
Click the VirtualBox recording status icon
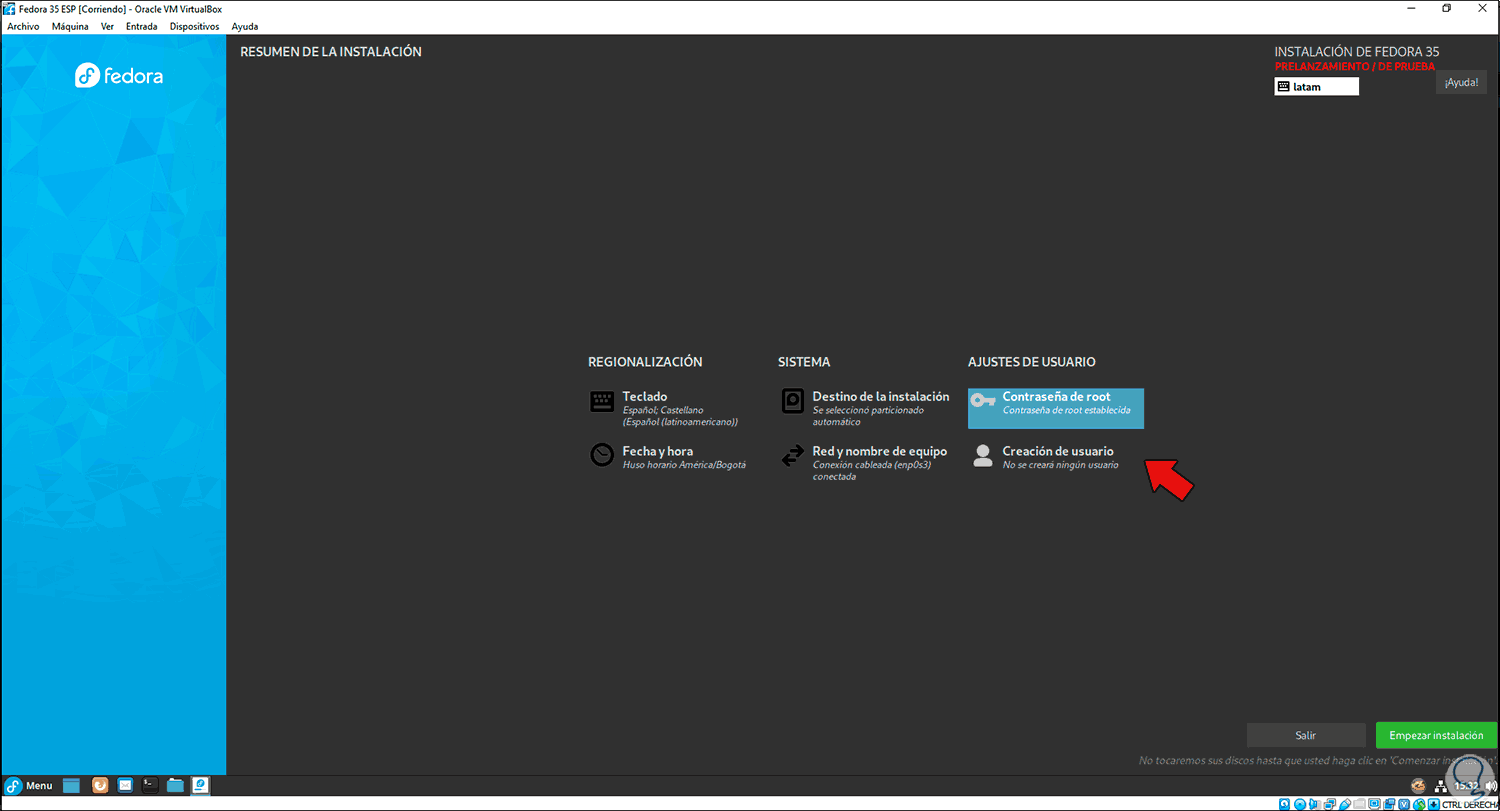(1390, 804)
